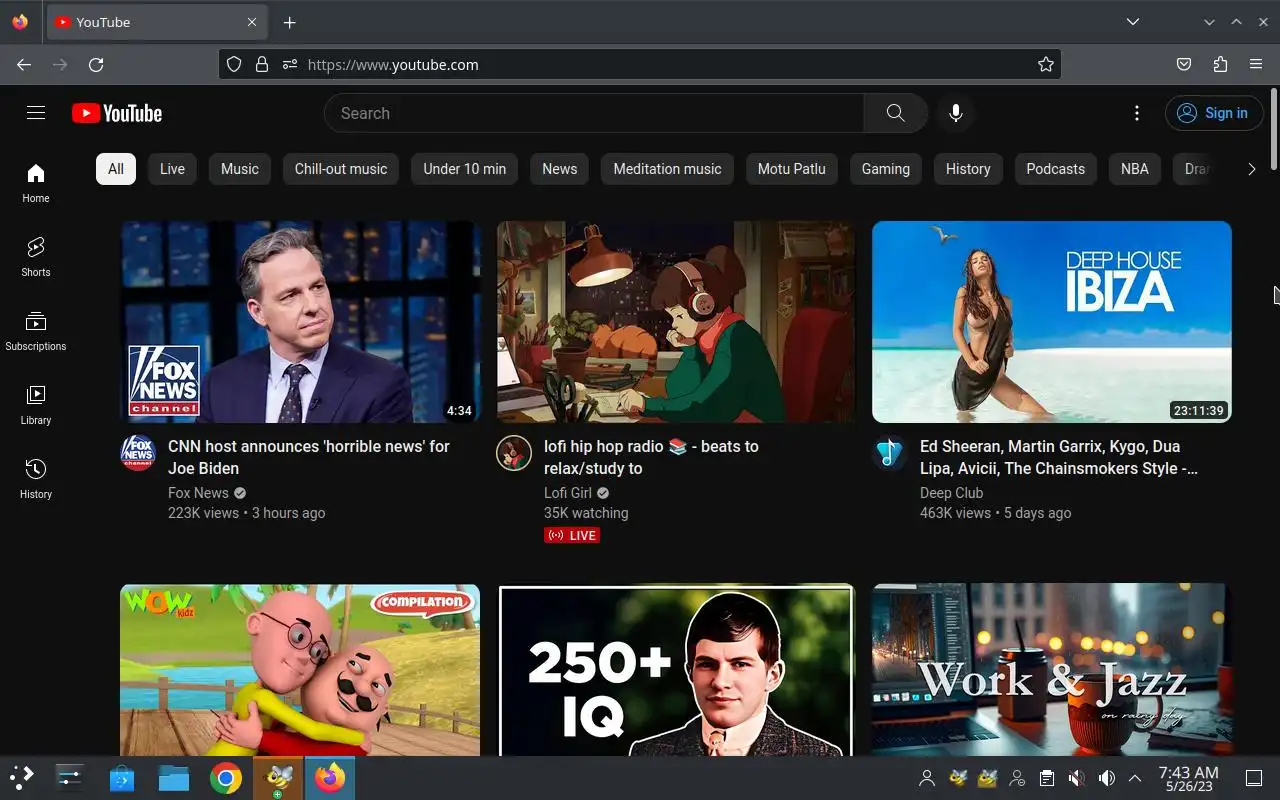Open CNN host announces 'horrible news' title
1280x800 pixels.
[309, 457]
